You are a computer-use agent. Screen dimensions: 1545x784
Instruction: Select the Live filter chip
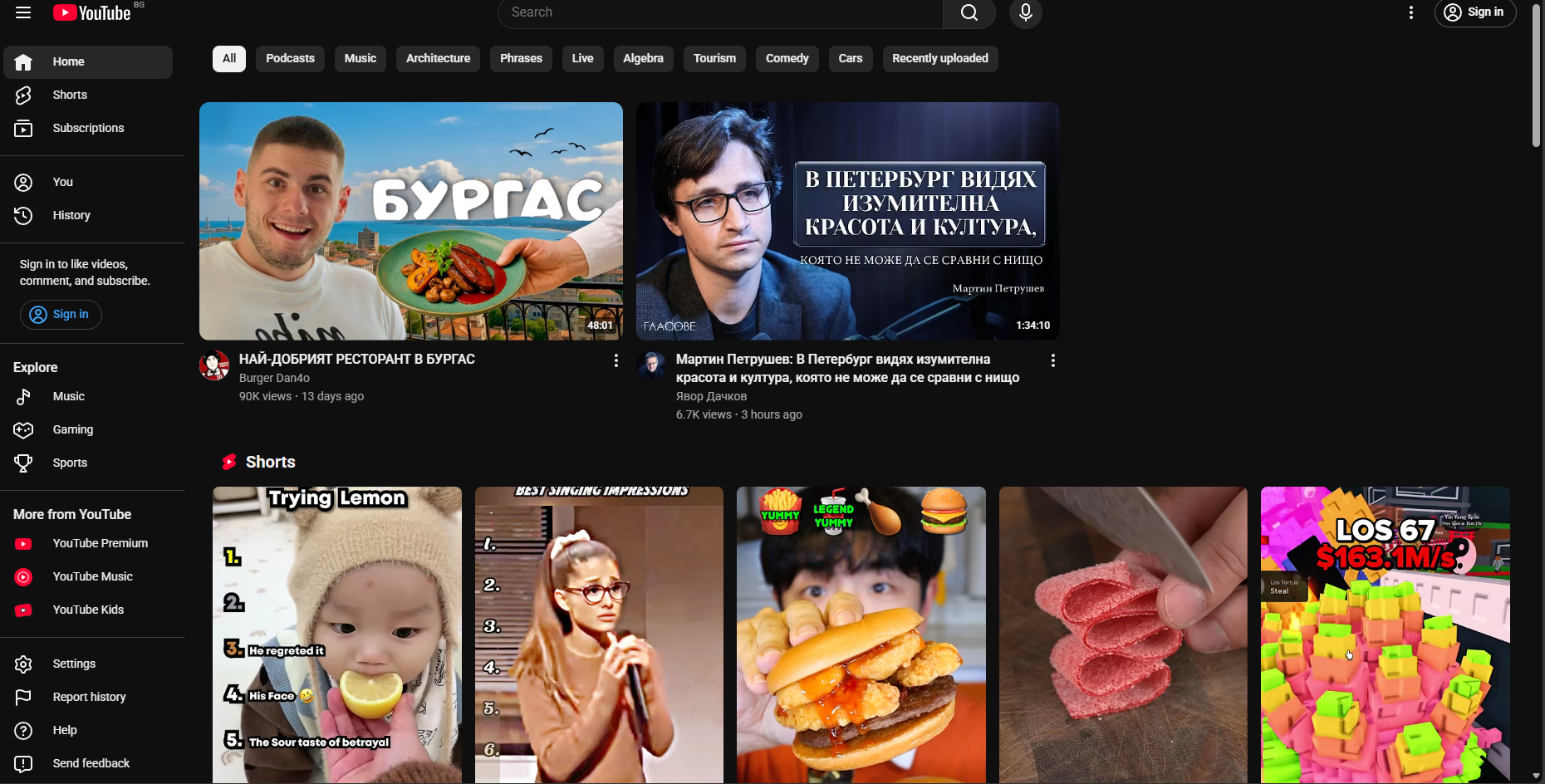pyautogui.click(x=582, y=59)
